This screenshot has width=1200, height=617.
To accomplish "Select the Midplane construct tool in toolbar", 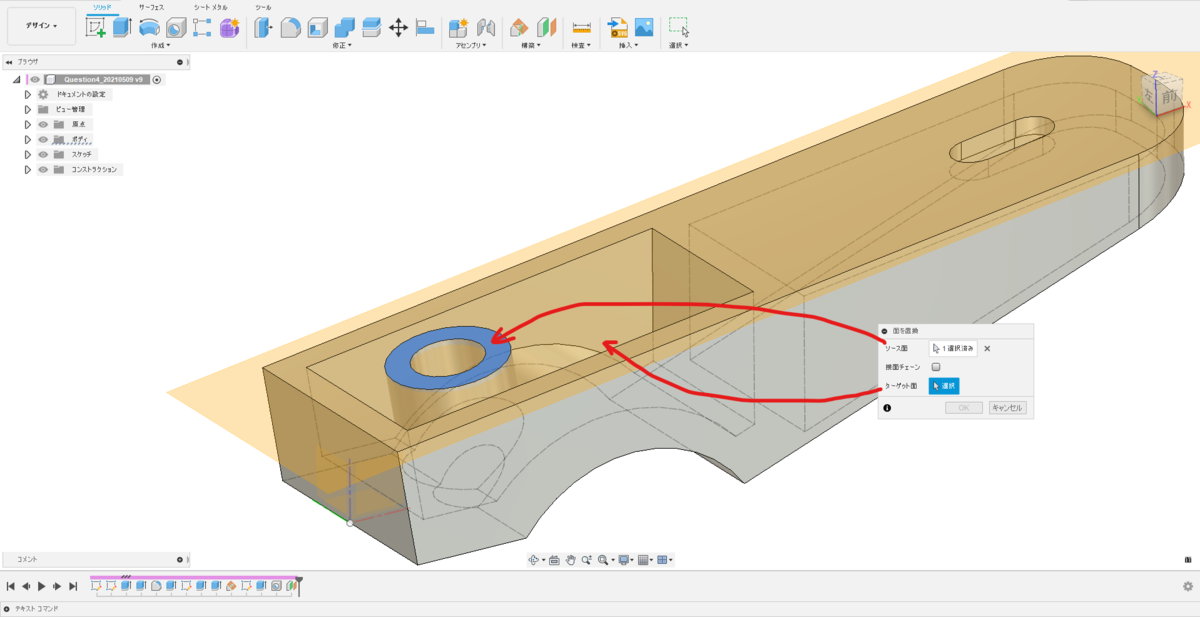I will (x=546, y=28).
